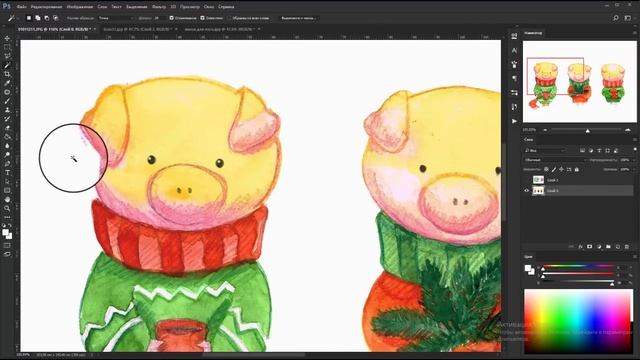Open the Фильтр menu
The height and width of the screenshot is (360, 640).
coord(159,7)
